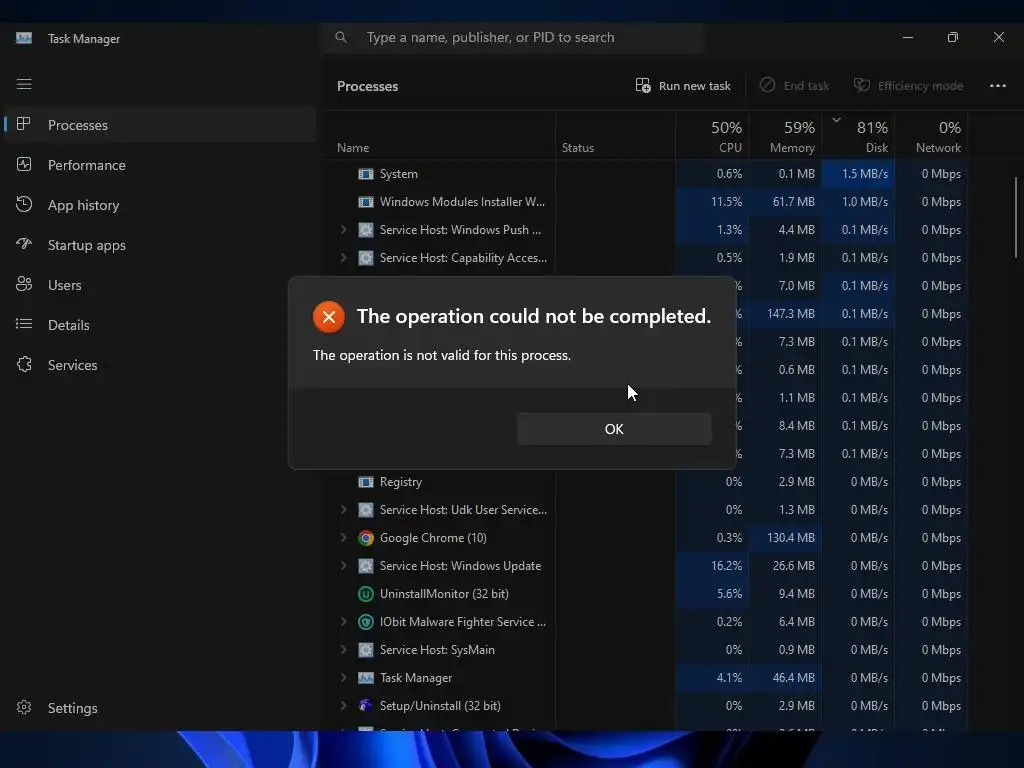Open the Details page

click(69, 325)
